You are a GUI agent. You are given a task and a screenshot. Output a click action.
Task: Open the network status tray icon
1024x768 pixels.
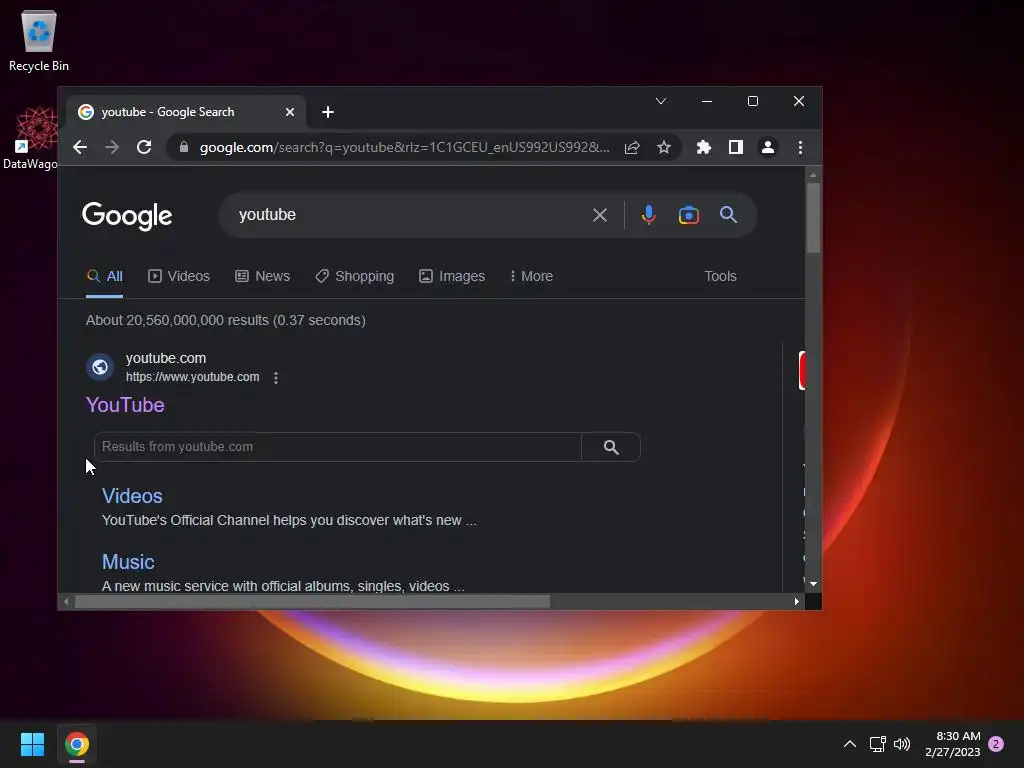878,744
